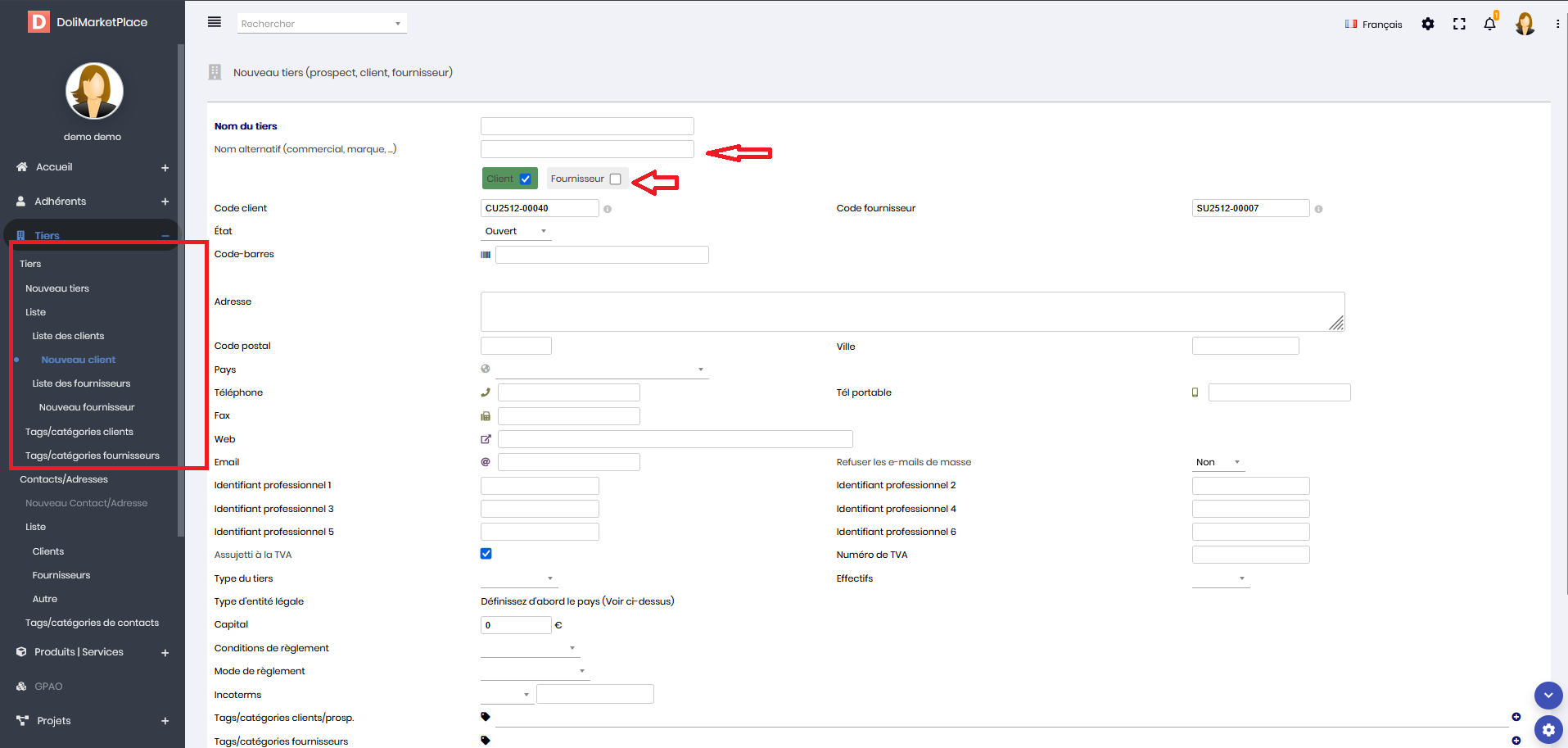Toggle the Assujetti à la TVA checkbox
Screen dimensions: 1568x748
[x=486, y=554]
